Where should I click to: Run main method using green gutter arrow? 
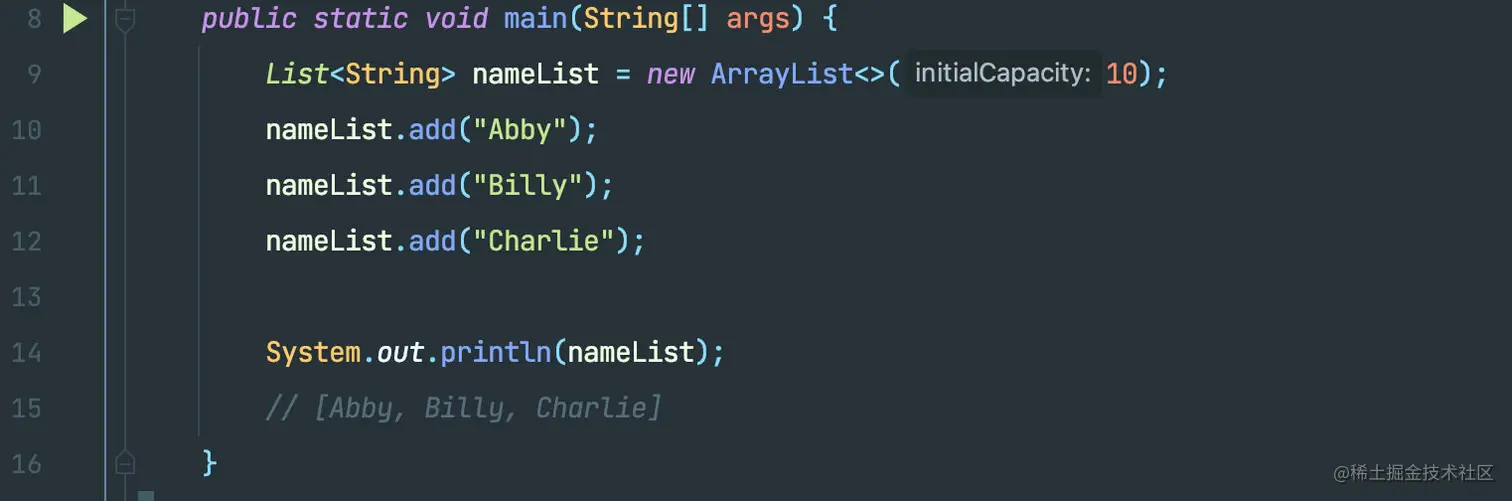[x=75, y=18]
